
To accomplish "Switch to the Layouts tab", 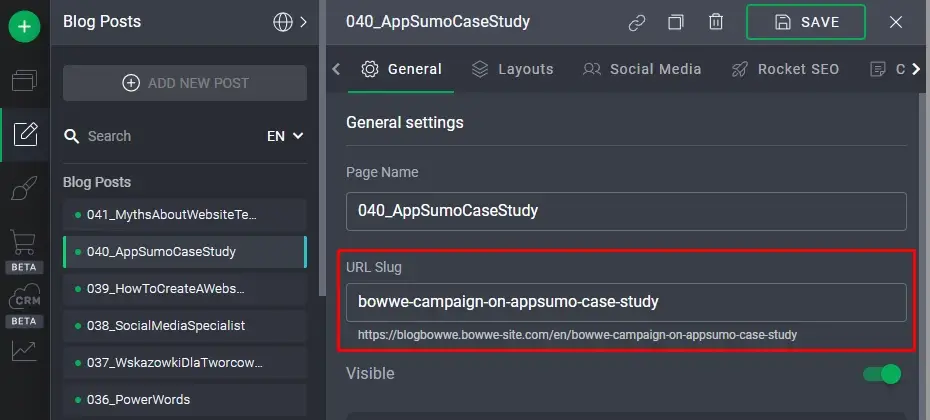I will click(x=512, y=69).
